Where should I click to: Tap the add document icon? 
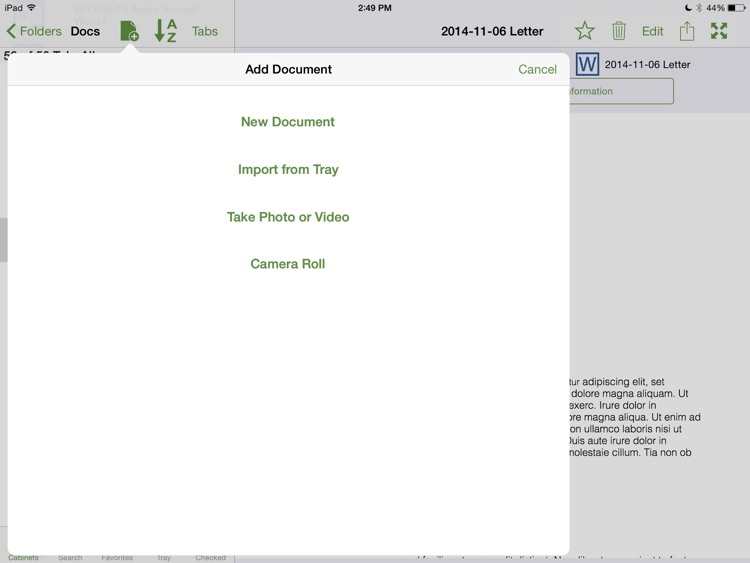coord(129,31)
